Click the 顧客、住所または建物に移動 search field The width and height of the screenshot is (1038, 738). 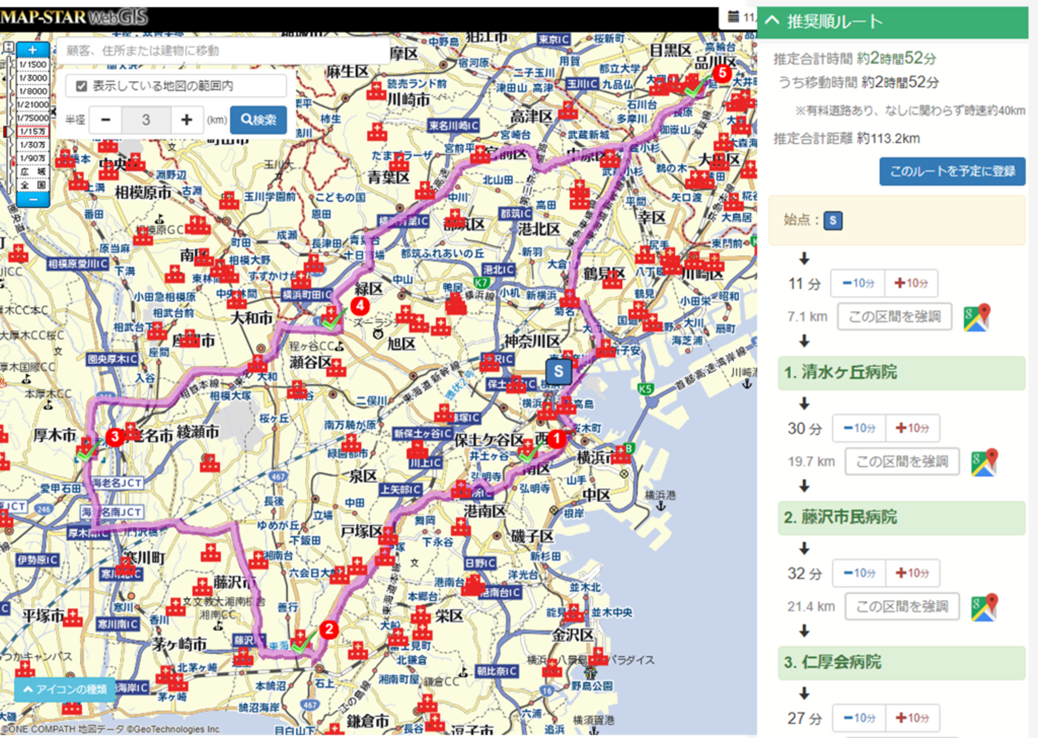(x=224, y=51)
